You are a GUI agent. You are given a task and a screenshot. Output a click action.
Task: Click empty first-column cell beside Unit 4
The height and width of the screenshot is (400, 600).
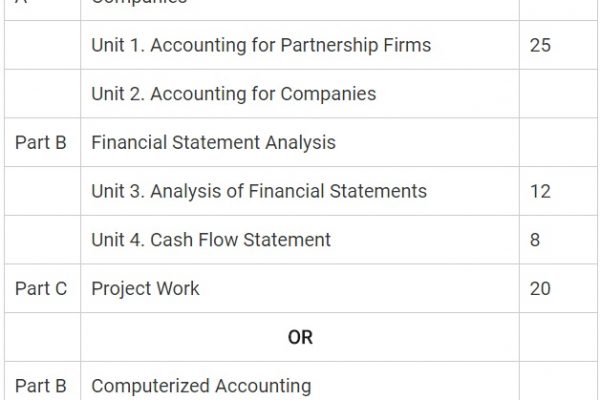41,240
